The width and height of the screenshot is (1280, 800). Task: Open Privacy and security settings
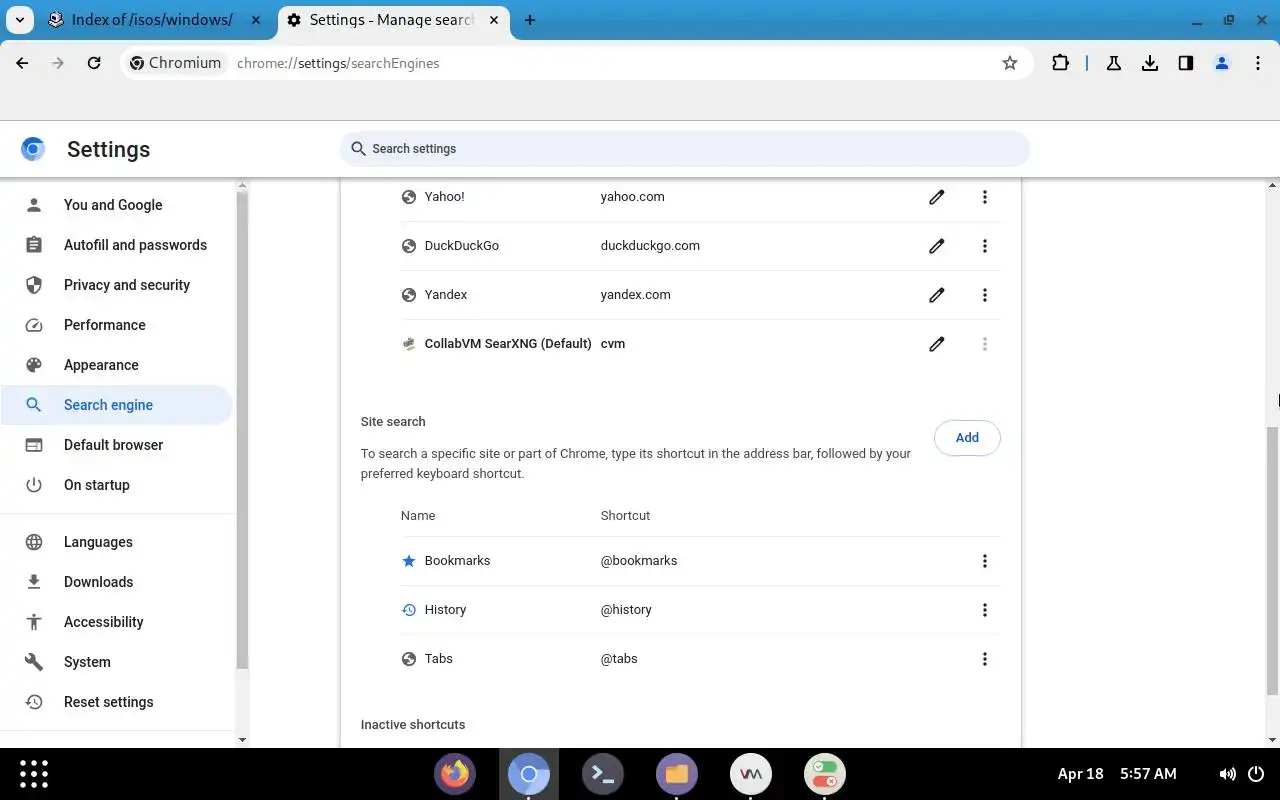point(117,285)
